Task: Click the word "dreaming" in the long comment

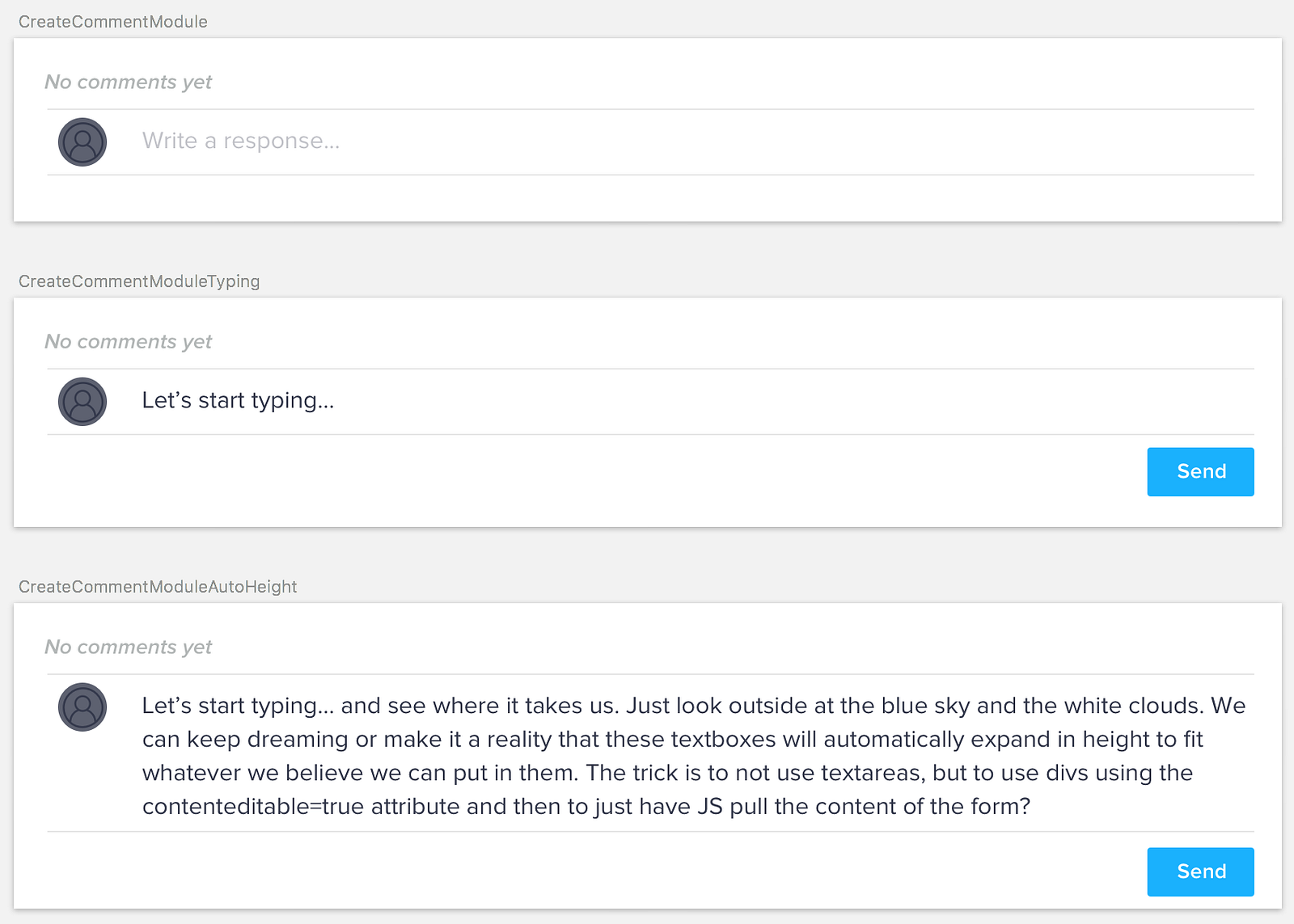Action: click(x=298, y=740)
